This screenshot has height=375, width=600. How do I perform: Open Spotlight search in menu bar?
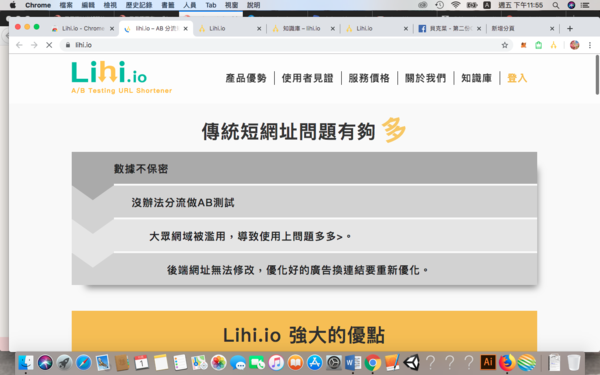pyautogui.click(x=556, y=5)
